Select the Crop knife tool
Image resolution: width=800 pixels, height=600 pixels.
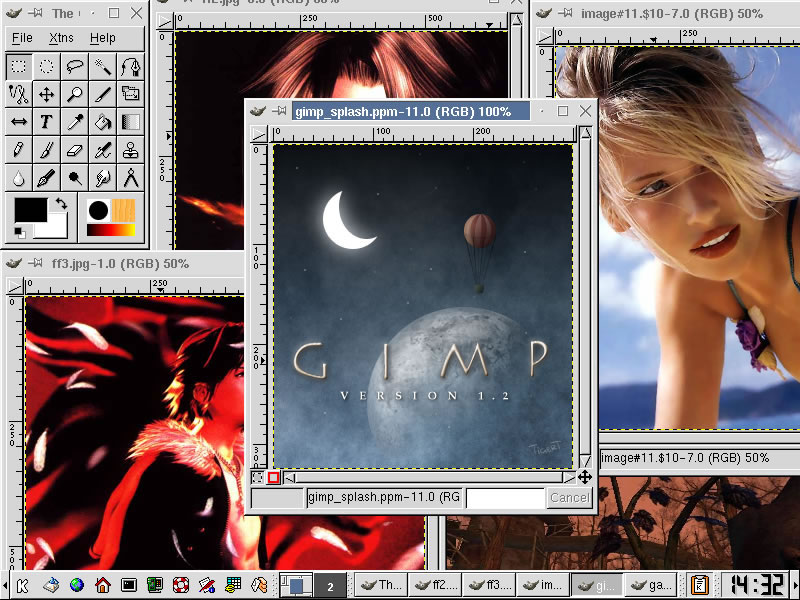coord(103,94)
